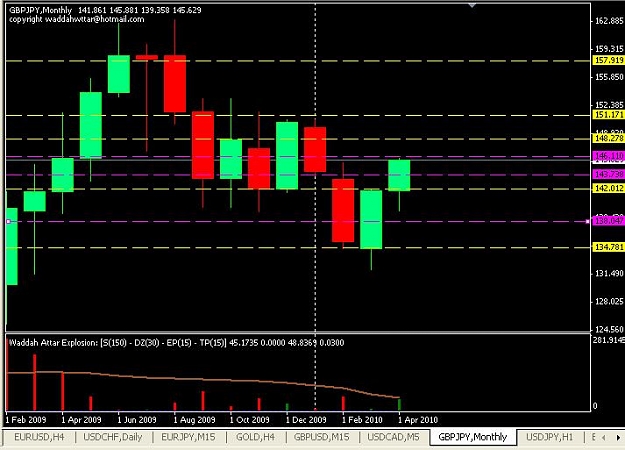Select the 138.047 magenta price label
The width and height of the screenshot is (625, 450).
[609, 221]
